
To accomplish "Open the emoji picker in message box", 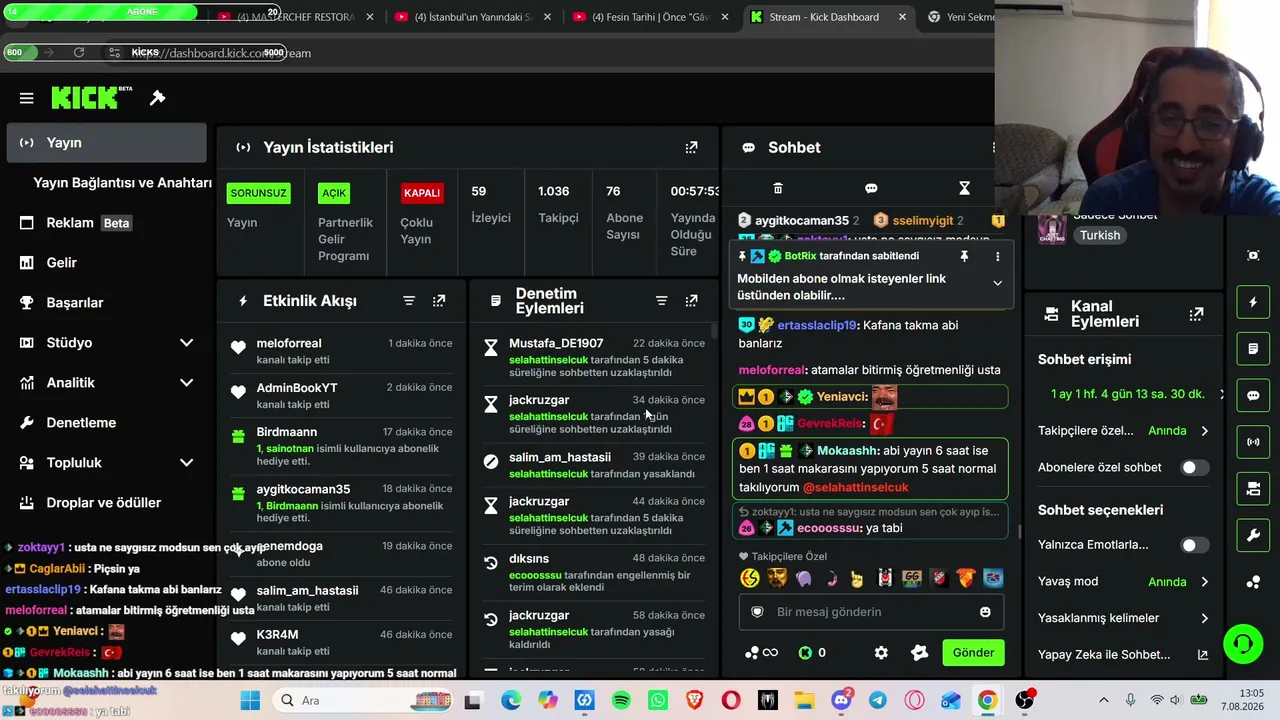I will tap(985, 612).
